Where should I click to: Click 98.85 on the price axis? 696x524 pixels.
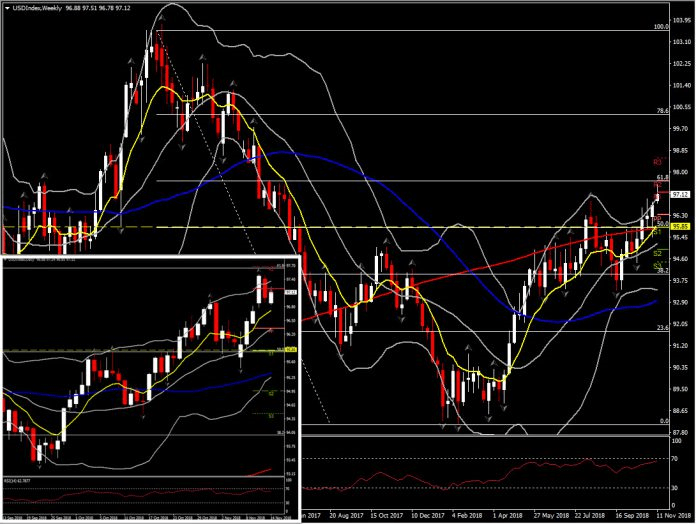[x=682, y=150]
